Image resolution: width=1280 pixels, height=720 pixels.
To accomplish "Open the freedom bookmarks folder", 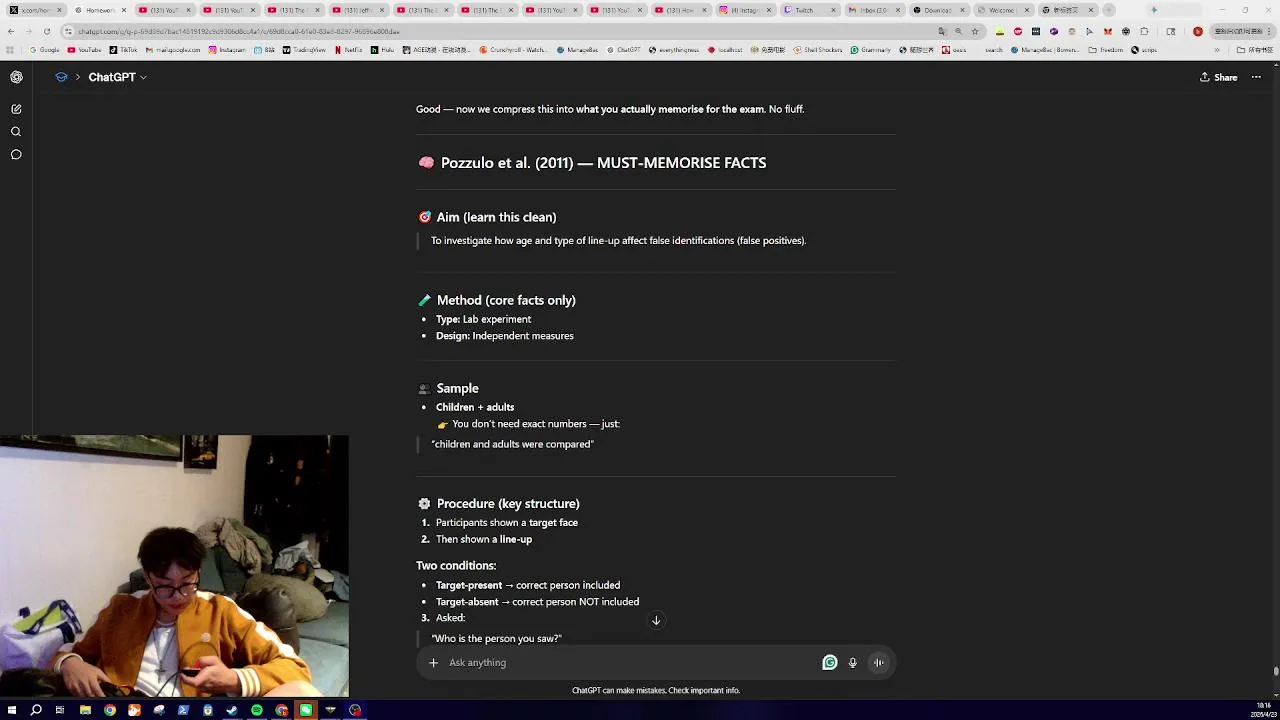I will [x=1106, y=49].
